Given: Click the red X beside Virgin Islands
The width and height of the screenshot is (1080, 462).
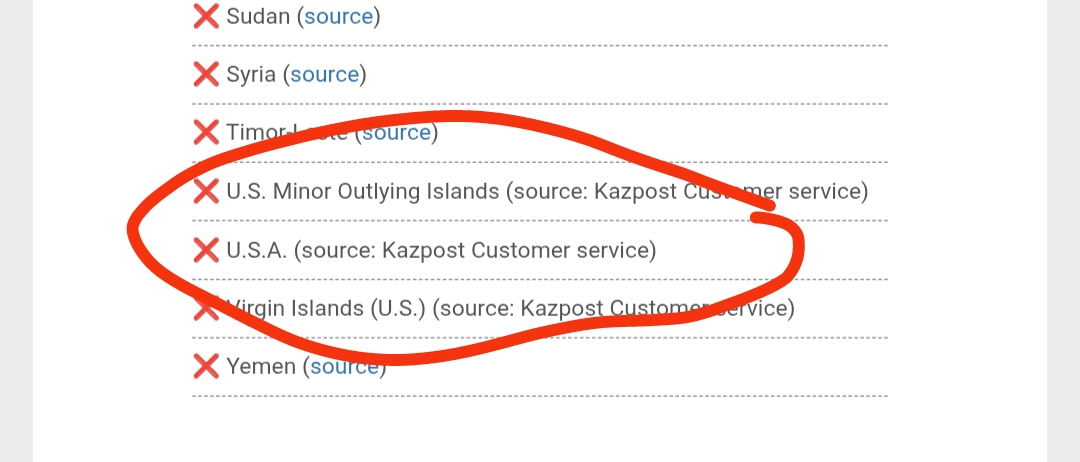Looking at the screenshot, I should 206,308.
